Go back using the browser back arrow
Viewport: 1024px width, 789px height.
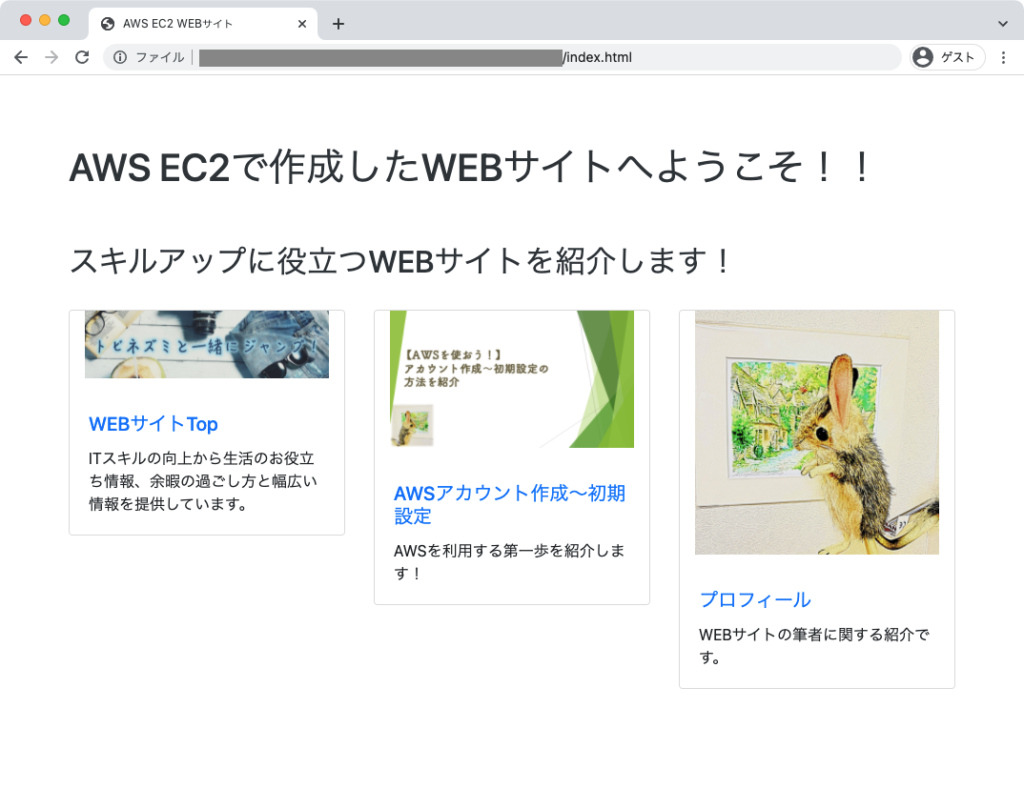click(x=21, y=57)
